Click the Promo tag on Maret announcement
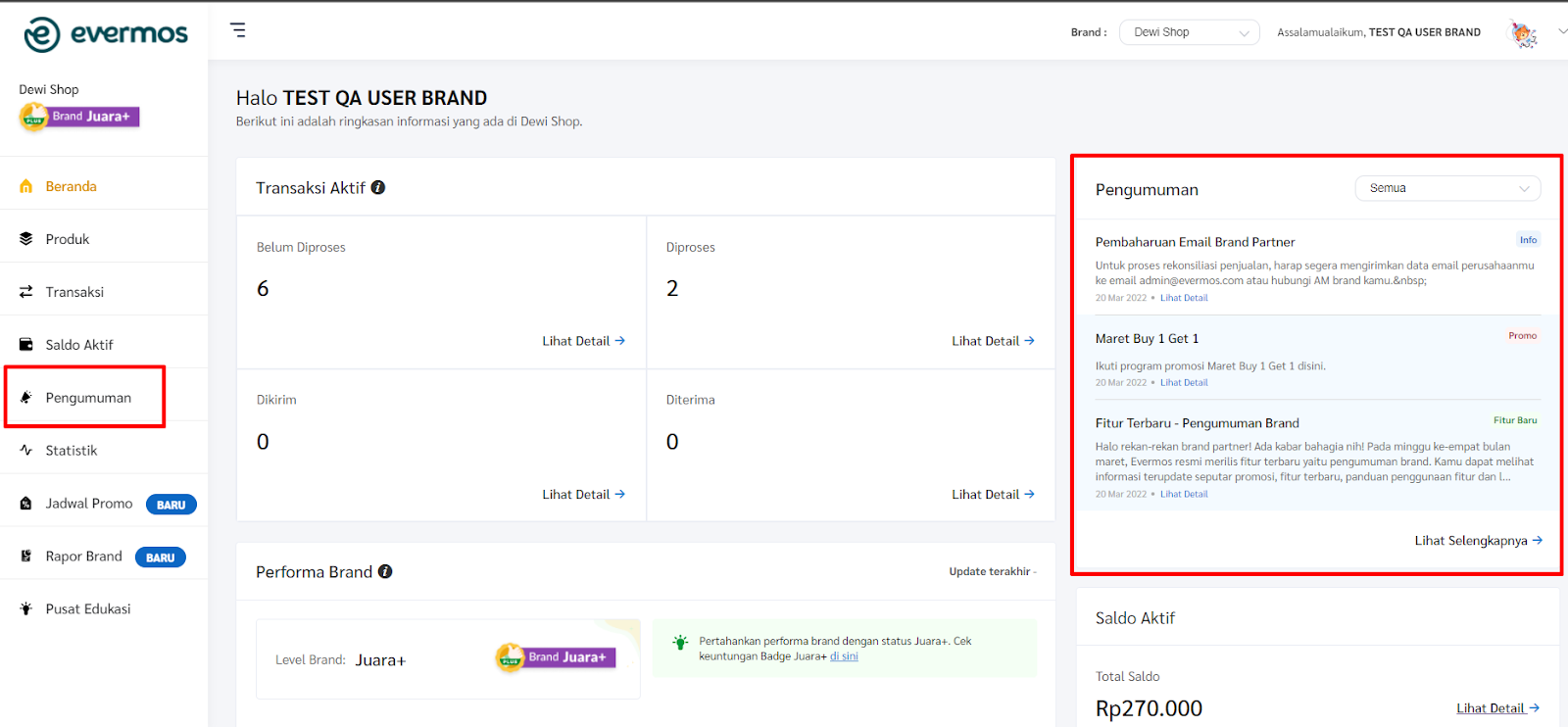The image size is (1568, 727). tap(1523, 336)
